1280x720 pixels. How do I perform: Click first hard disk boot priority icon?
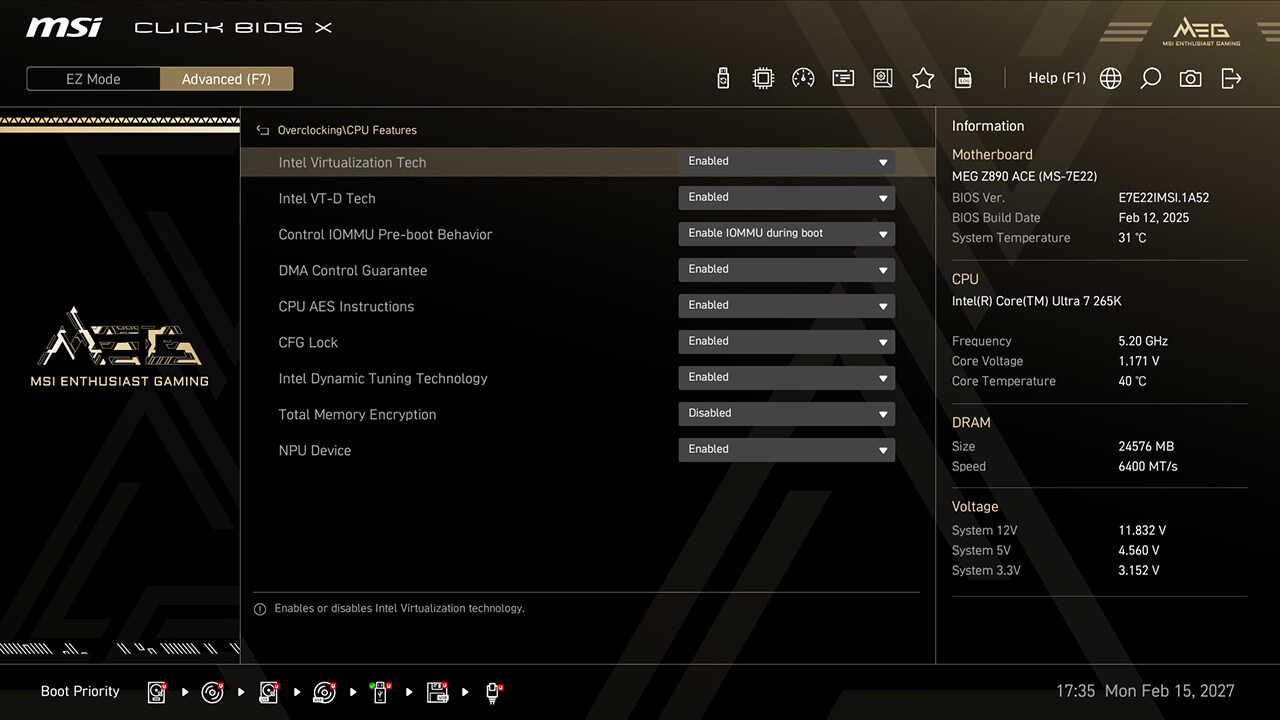pos(157,692)
